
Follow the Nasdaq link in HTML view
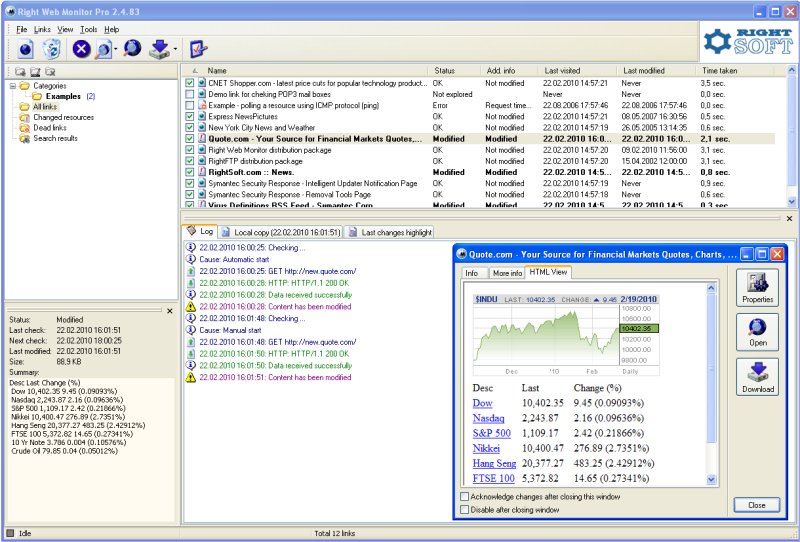tap(488, 418)
